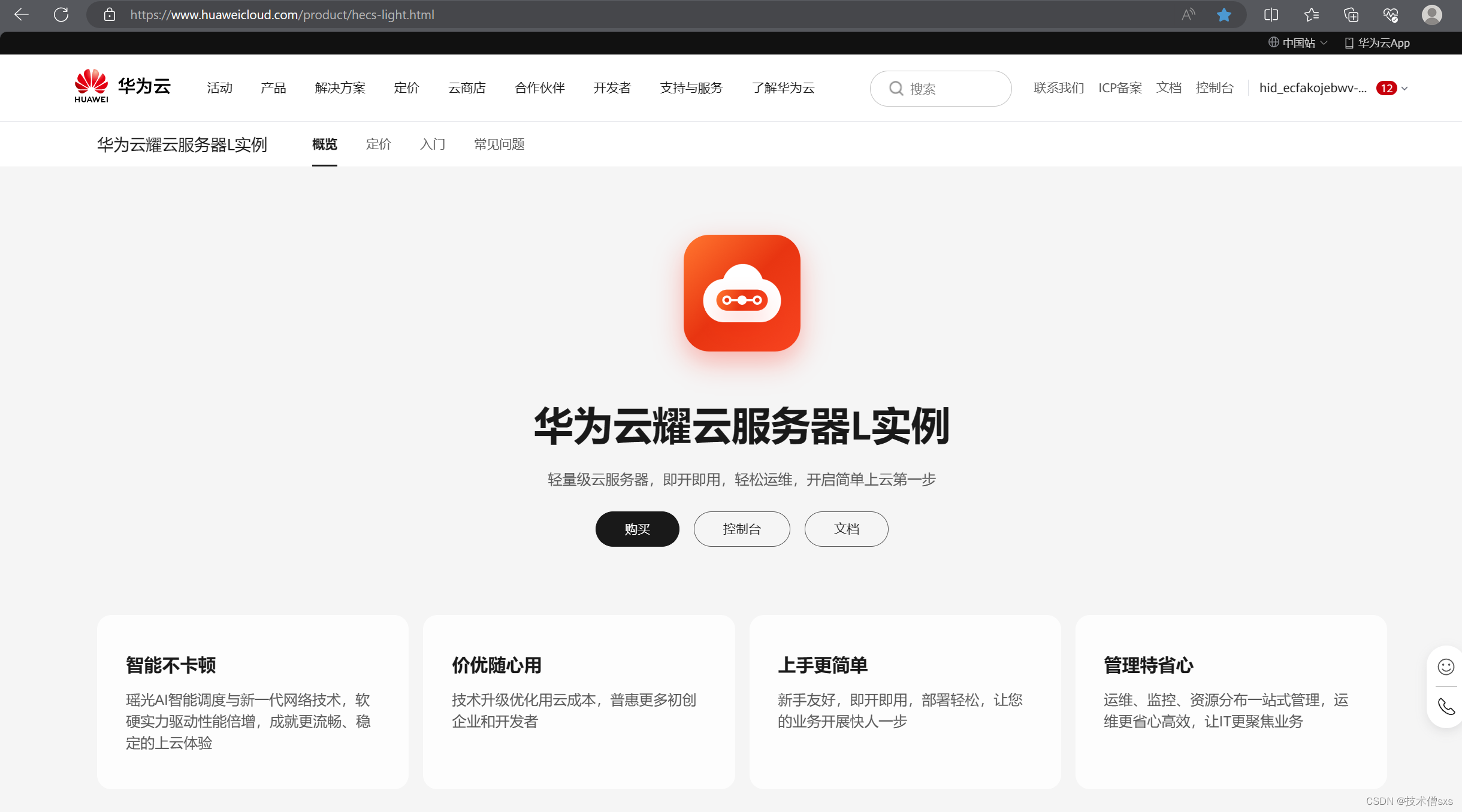
Task: Open the 解决方案 menu
Action: (x=340, y=88)
